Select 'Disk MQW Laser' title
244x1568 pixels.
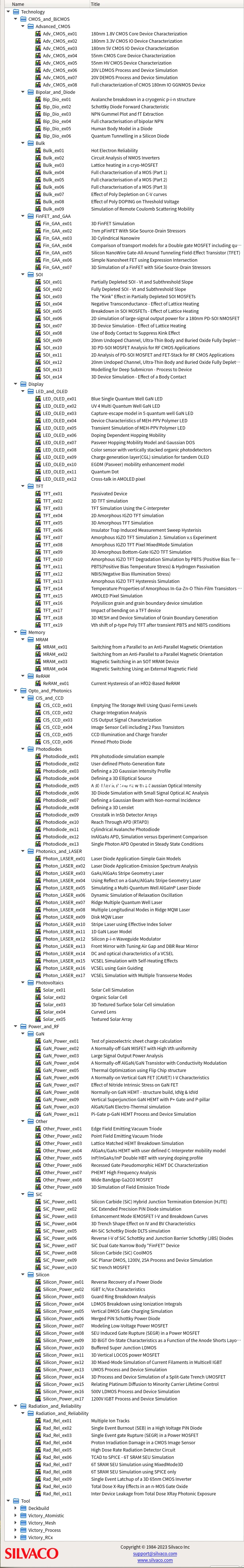(x=107, y=918)
